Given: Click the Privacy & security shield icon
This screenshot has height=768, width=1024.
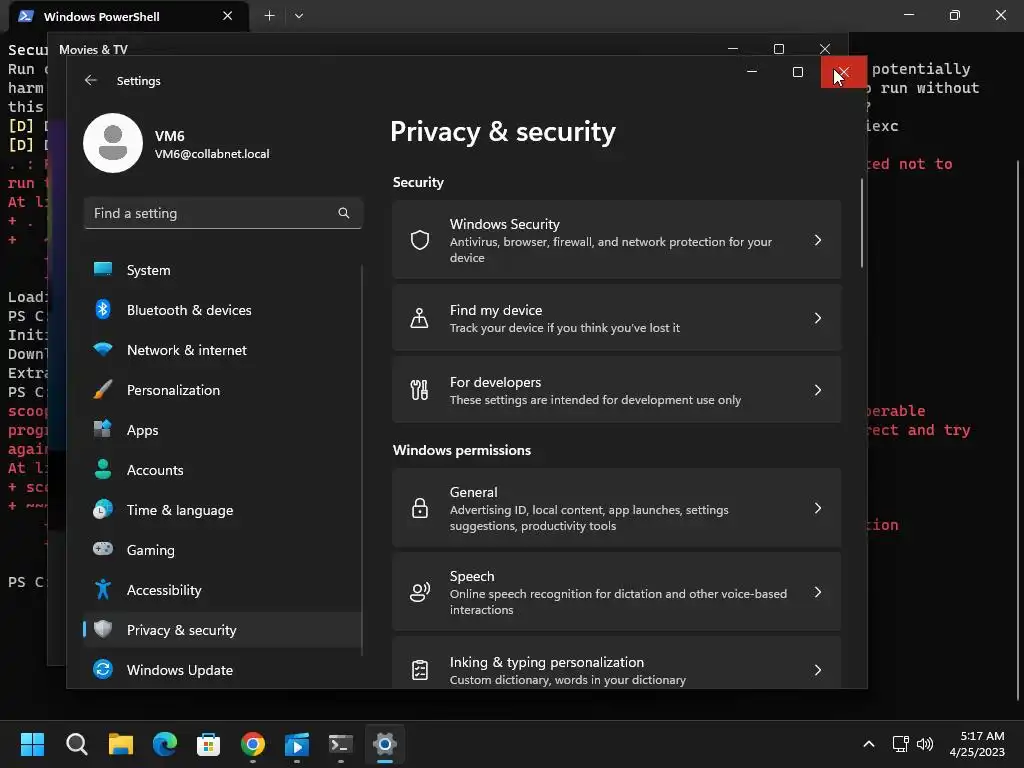Looking at the screenshot, I should pos(103,629).
